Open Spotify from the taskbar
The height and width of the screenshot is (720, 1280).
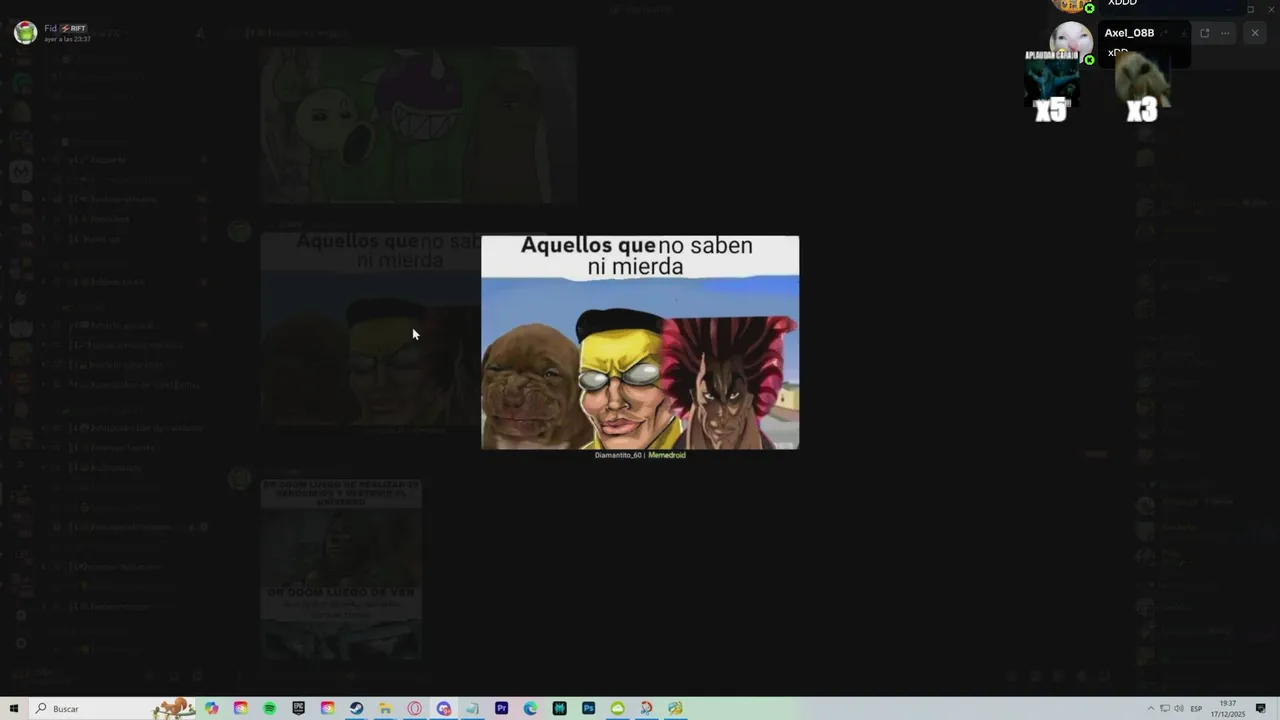point(270,708)
